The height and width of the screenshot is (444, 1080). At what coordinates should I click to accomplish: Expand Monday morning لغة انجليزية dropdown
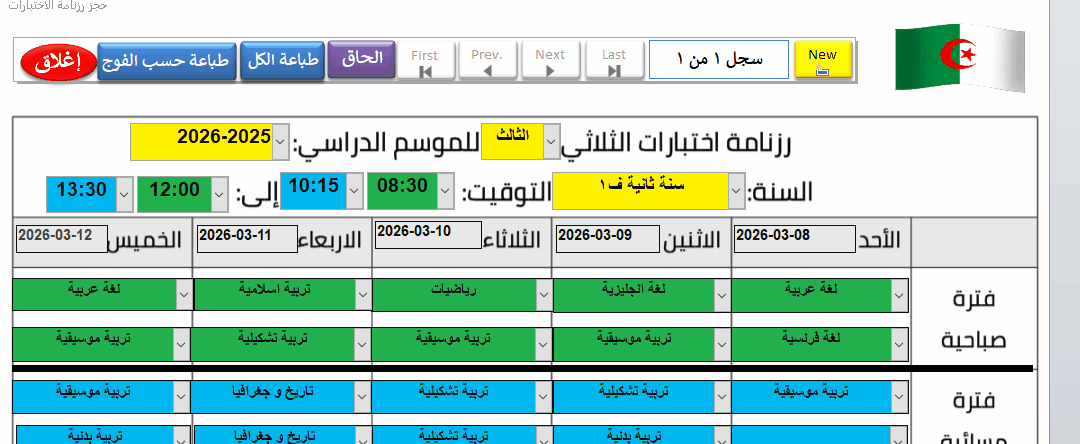pyautogui.click(x=723, y=293)
